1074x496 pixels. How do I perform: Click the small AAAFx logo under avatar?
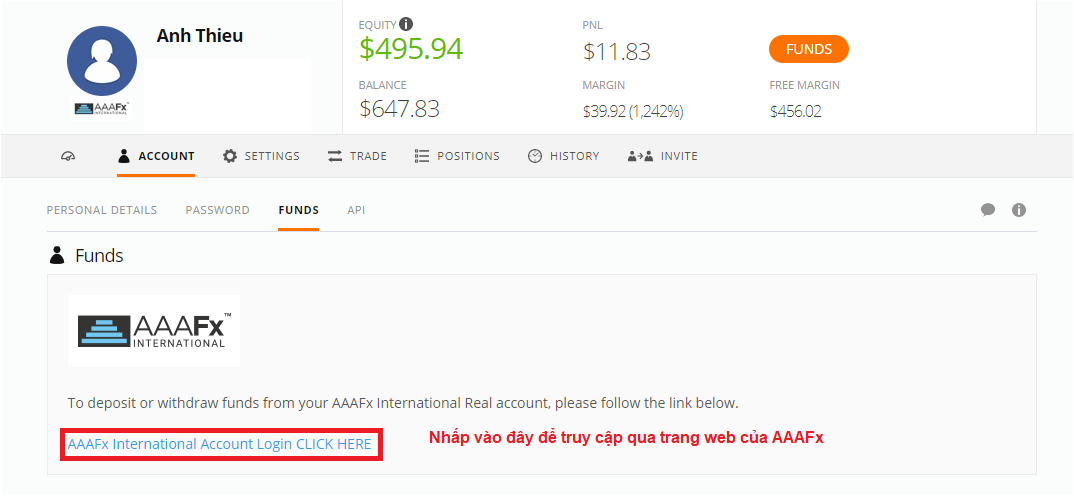[x=102, y=108]
